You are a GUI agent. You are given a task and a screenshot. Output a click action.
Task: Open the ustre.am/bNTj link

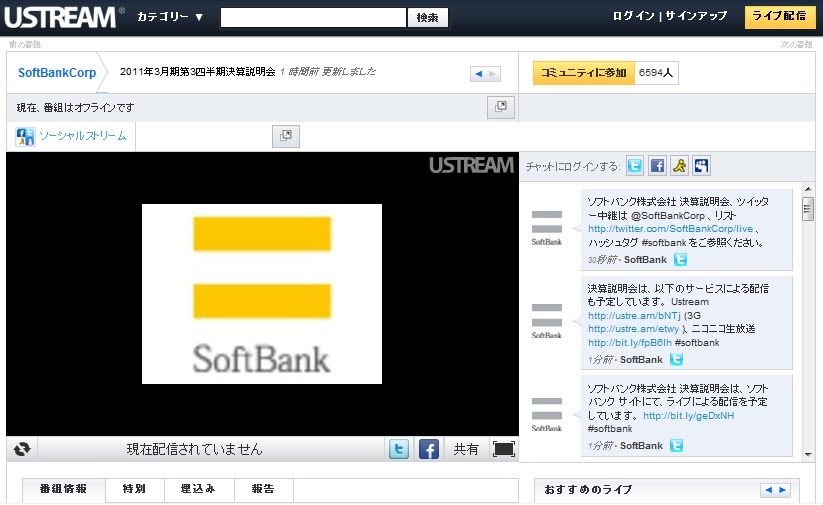coord(634,315)
